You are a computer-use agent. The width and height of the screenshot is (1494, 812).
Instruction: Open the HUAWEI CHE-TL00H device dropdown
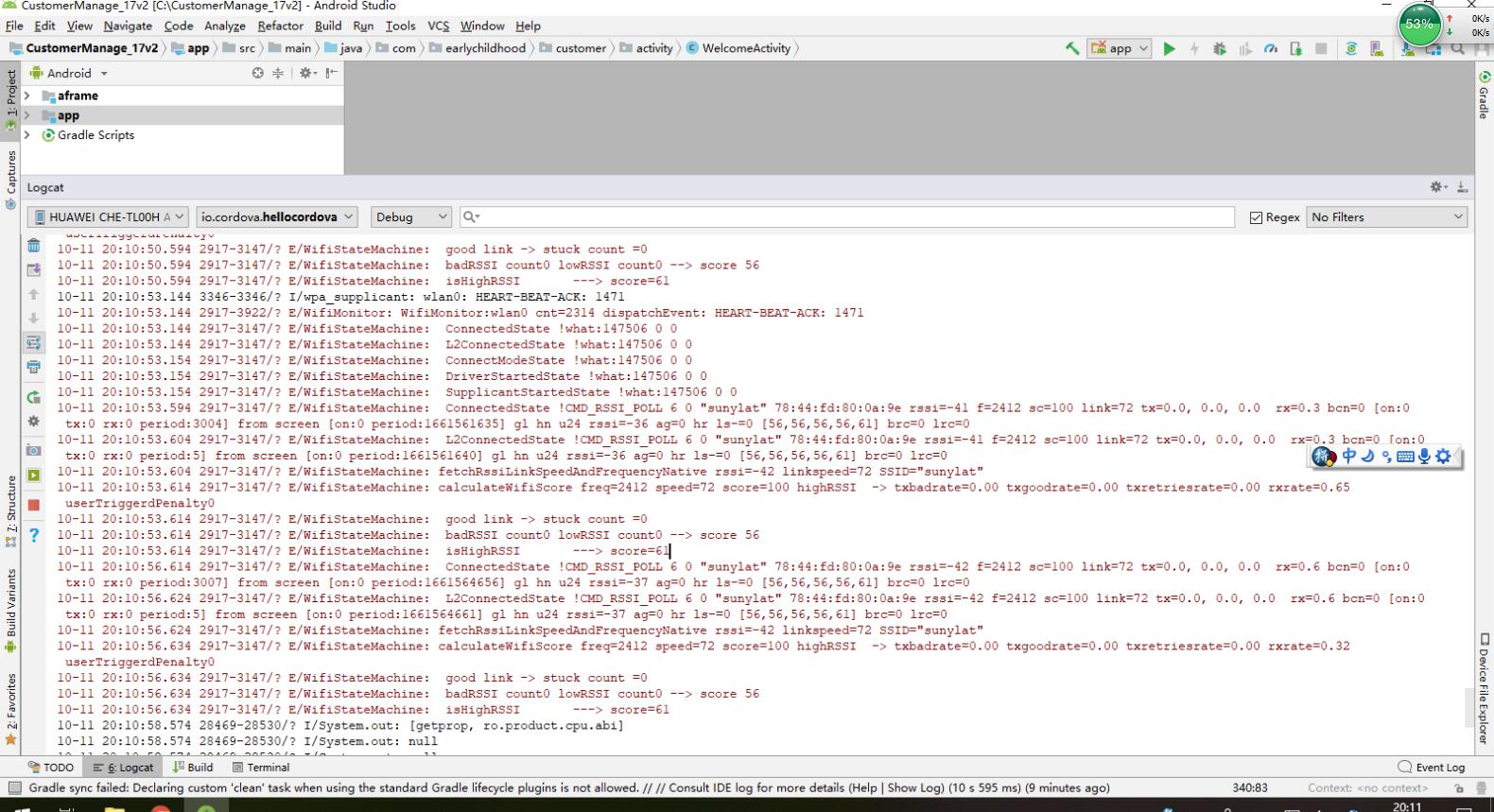point(108,217)
